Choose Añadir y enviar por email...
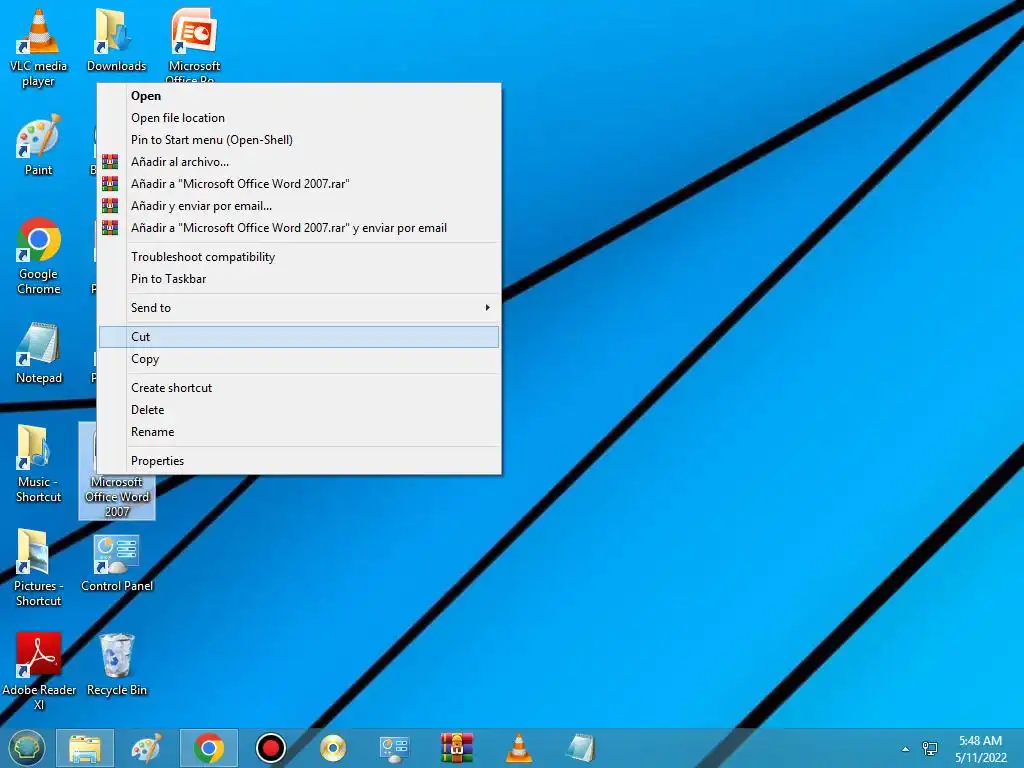This screenshot has width=1024, height=768. pyautogui.click(x=300, y=206)
